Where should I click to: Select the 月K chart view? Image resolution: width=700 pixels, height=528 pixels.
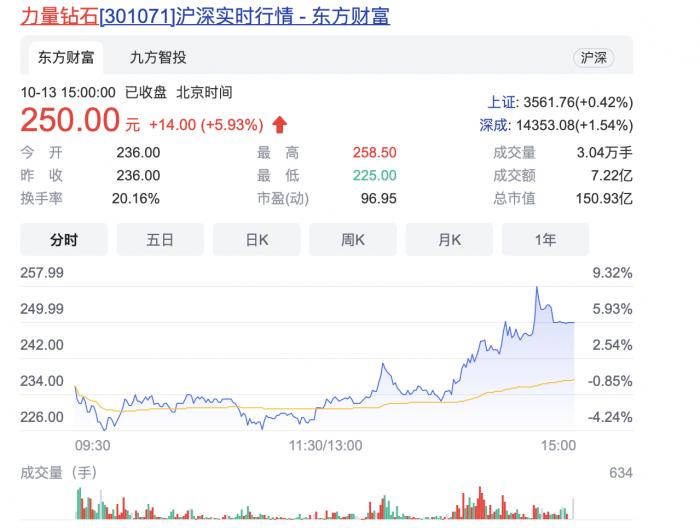449,240
